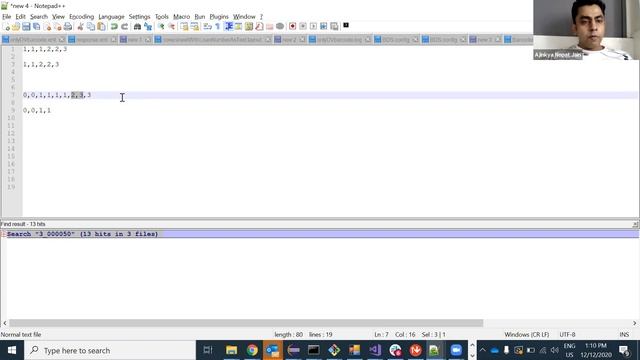640x360 pixels.
Task: Click the Open file toolbar icon
Action: coord(16,27)
